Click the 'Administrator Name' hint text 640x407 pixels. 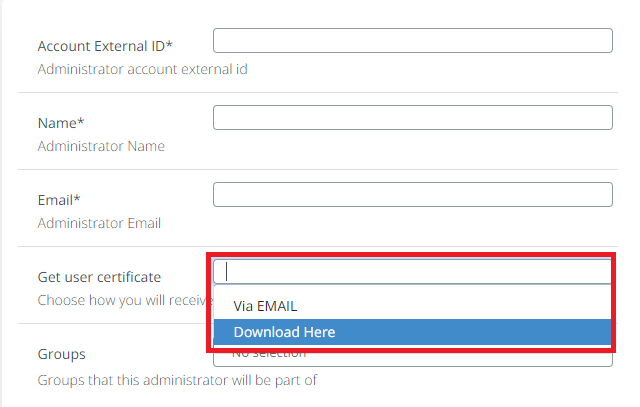click(101, 146)
